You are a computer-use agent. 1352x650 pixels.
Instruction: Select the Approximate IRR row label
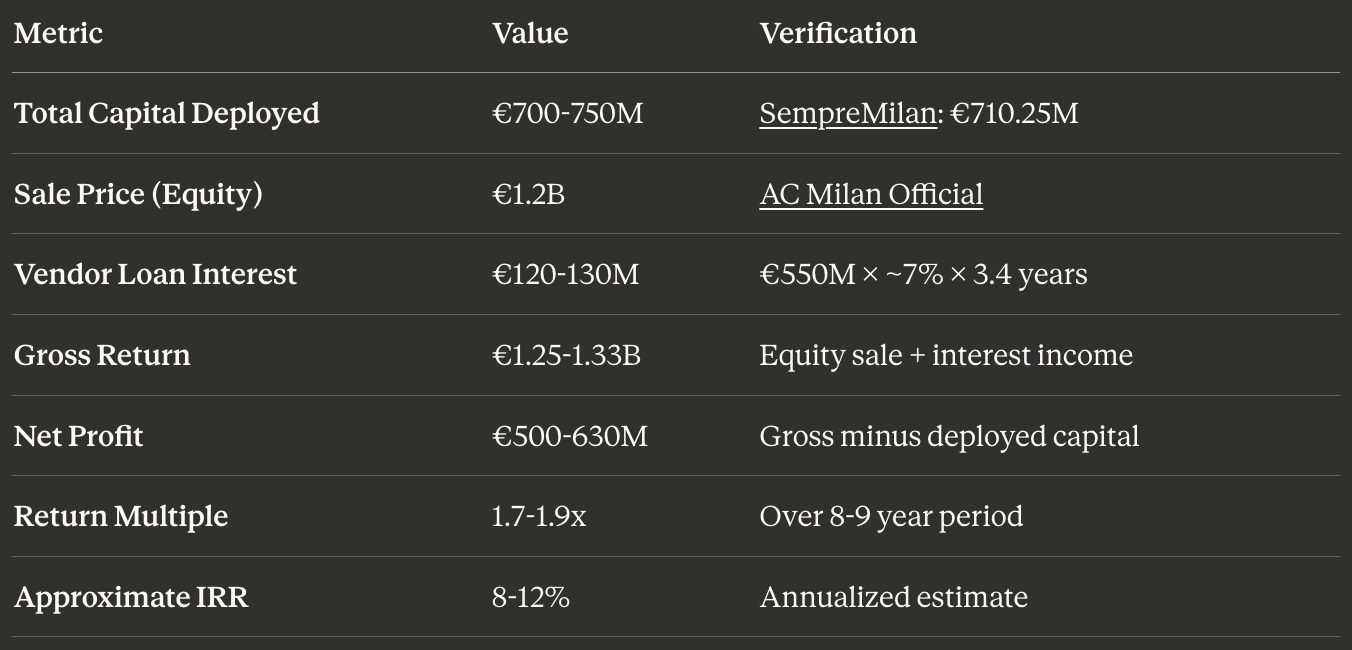tap(131, 598)
